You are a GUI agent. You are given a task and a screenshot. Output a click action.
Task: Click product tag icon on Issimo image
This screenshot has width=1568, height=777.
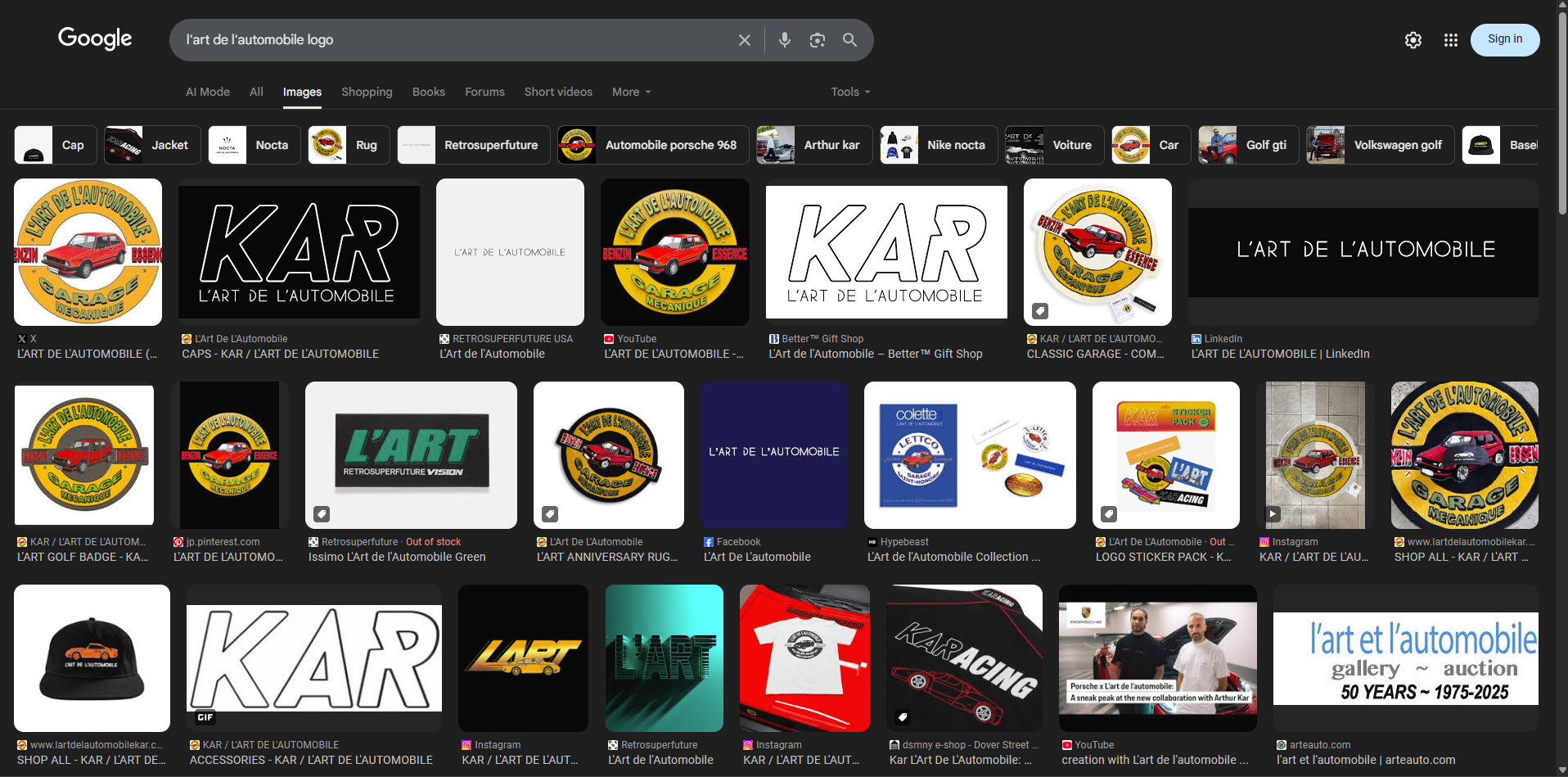pyautogui.click(x=322, y=514)
